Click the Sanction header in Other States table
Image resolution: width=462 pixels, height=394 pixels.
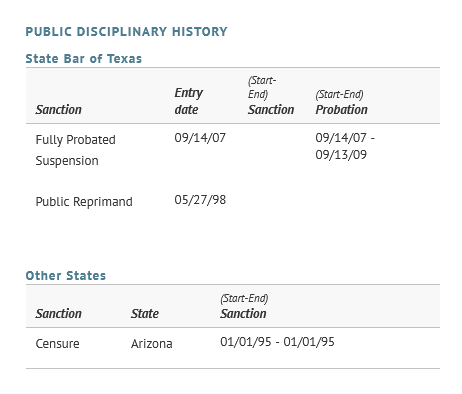[59, 314]
